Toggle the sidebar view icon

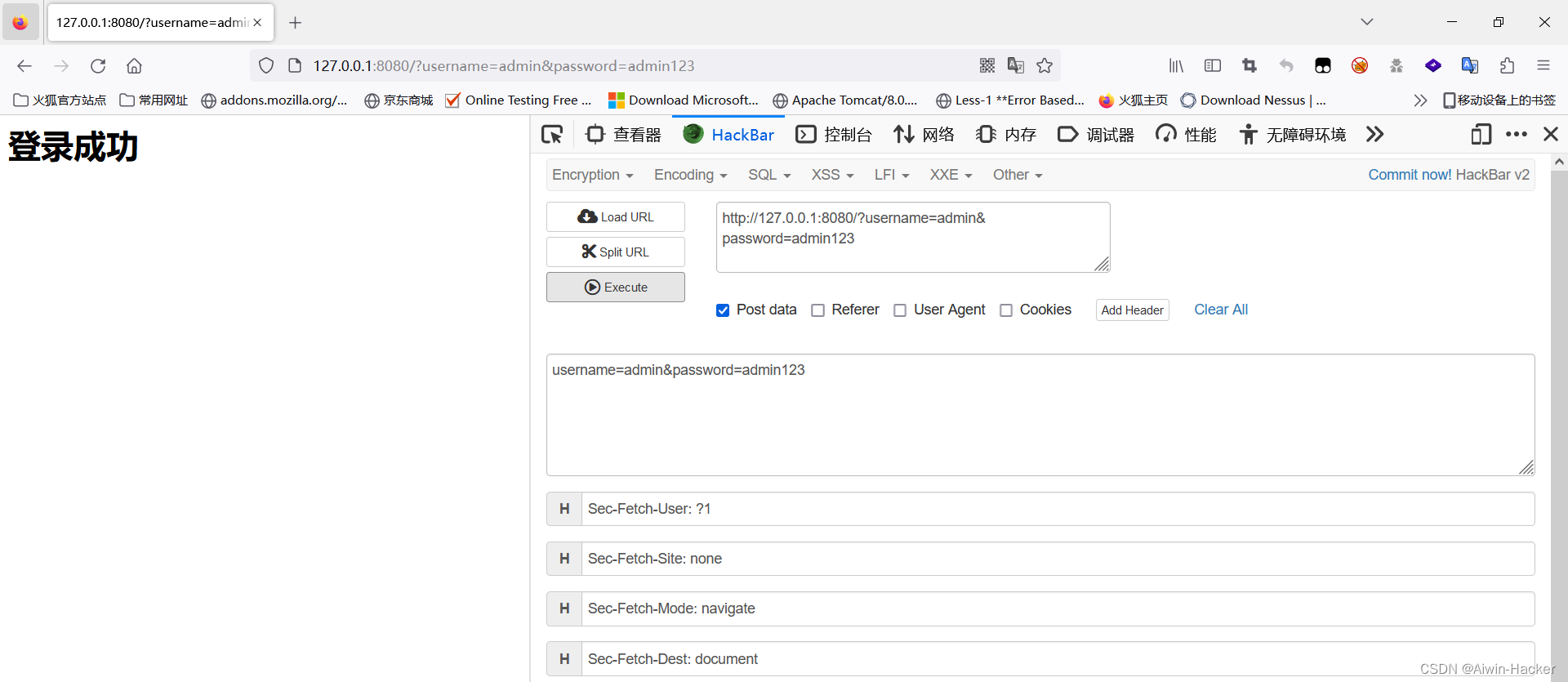(1213, 65)
